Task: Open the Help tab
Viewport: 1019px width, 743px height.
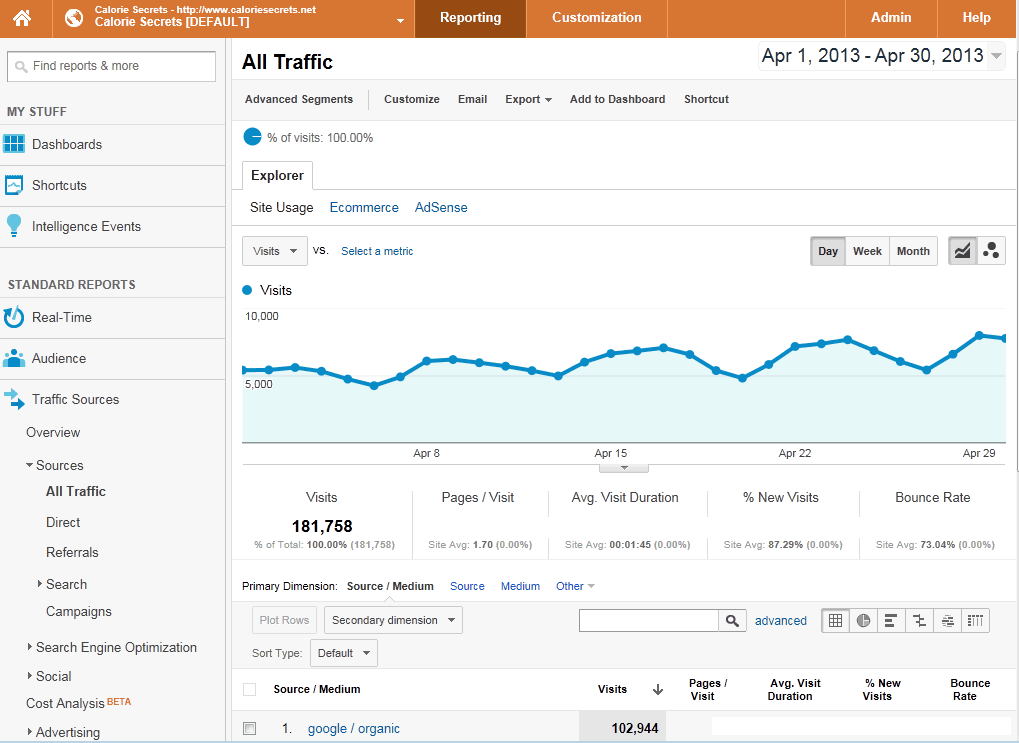Action: tap(977, 18)
